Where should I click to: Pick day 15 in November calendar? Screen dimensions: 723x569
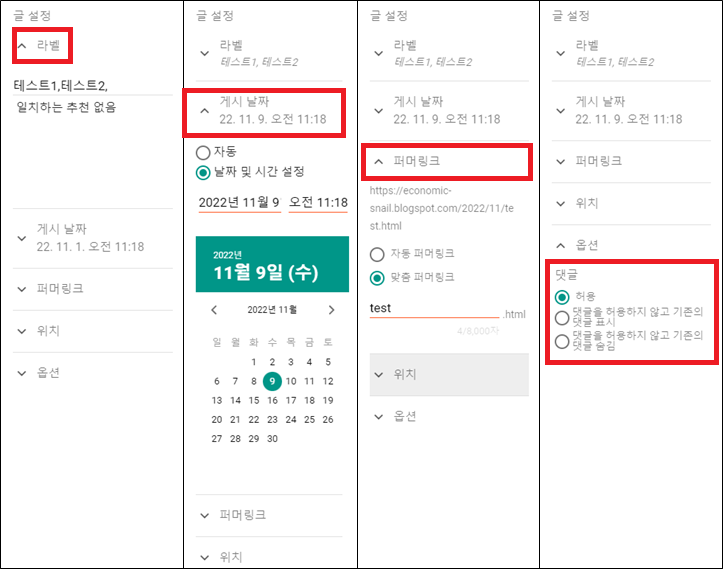(254, 400)
